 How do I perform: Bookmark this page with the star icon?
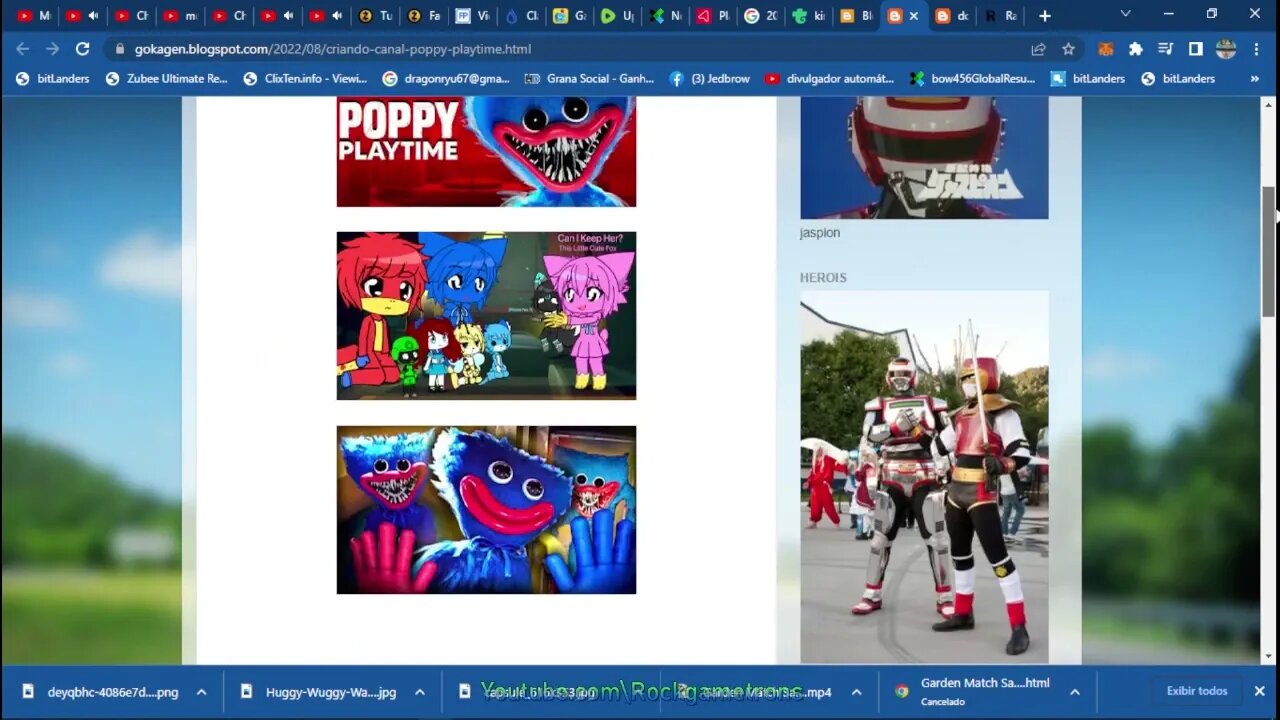1068,49
